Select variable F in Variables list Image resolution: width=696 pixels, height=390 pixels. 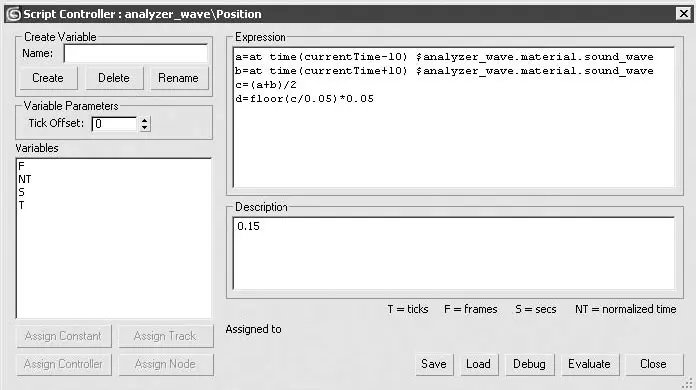pos(21,166)
